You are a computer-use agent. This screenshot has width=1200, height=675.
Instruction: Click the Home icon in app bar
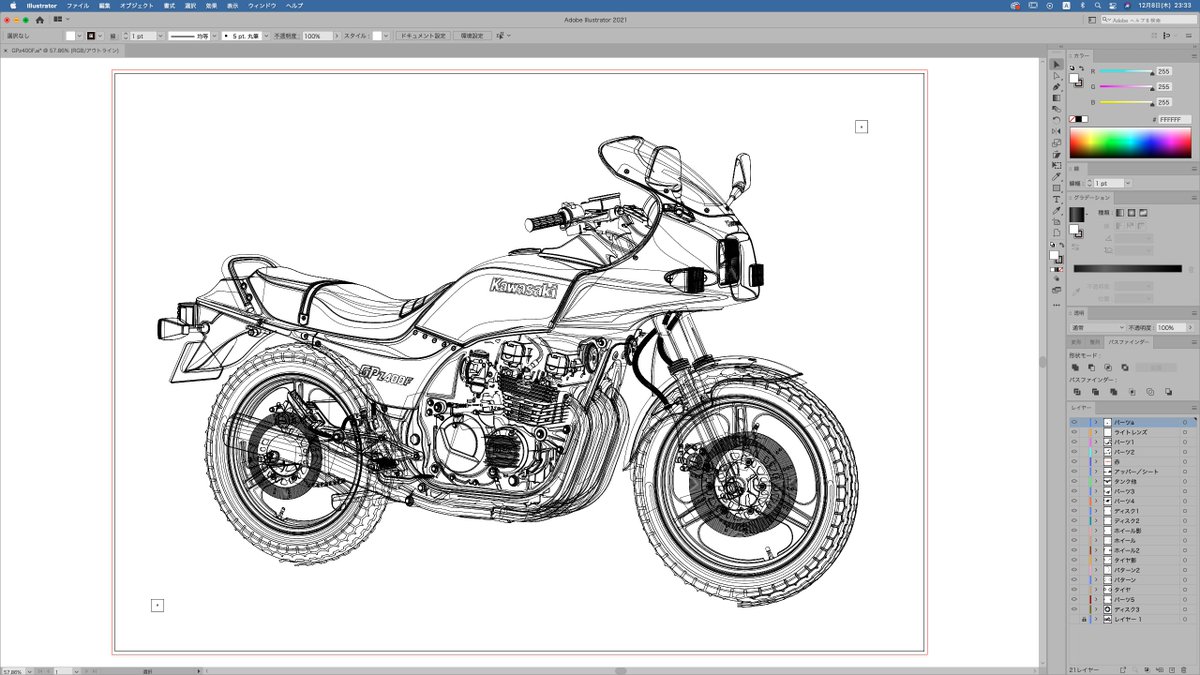click(40, 19)
